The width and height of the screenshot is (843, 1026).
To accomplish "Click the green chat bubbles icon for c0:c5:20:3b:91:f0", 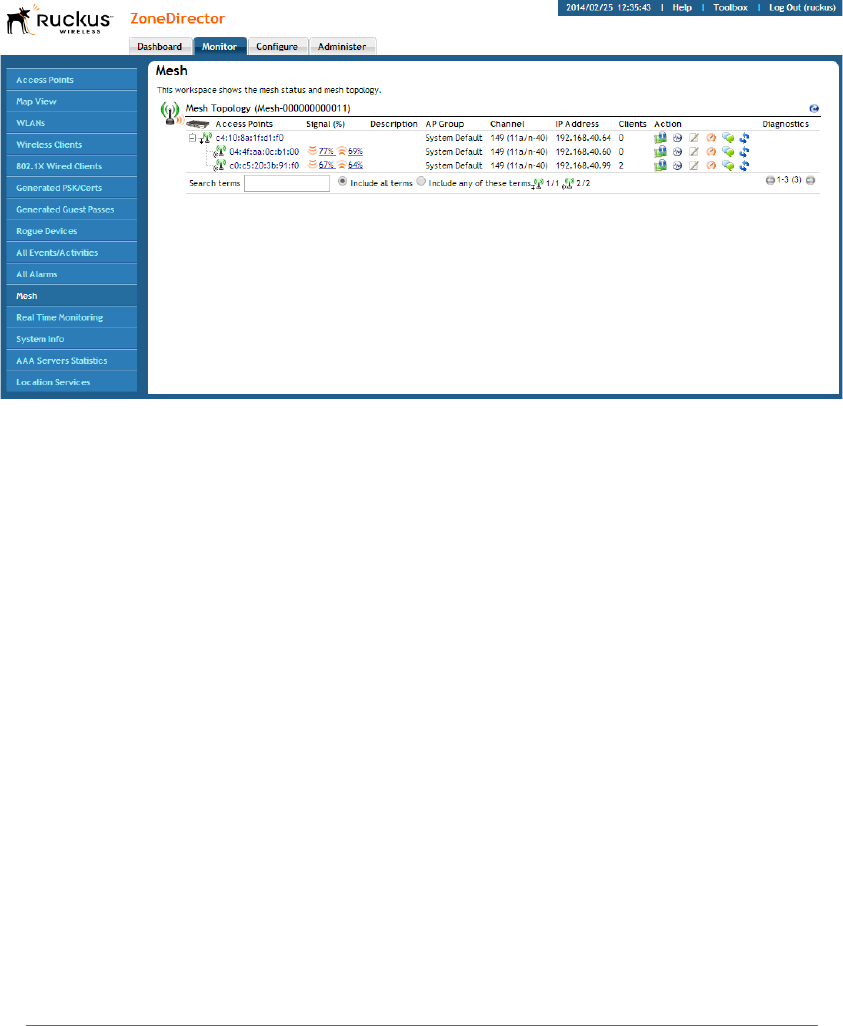I will (x=728, y=166).
